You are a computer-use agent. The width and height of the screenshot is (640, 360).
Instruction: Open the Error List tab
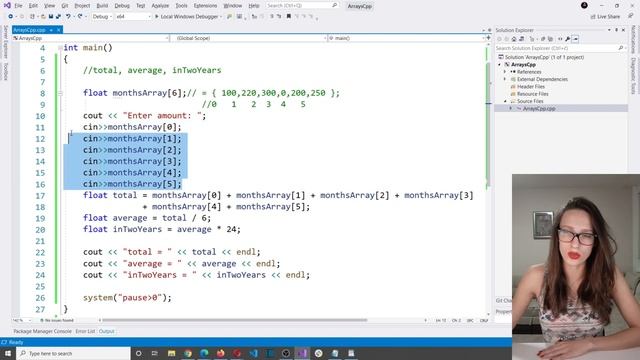click(x=85, y=331)
